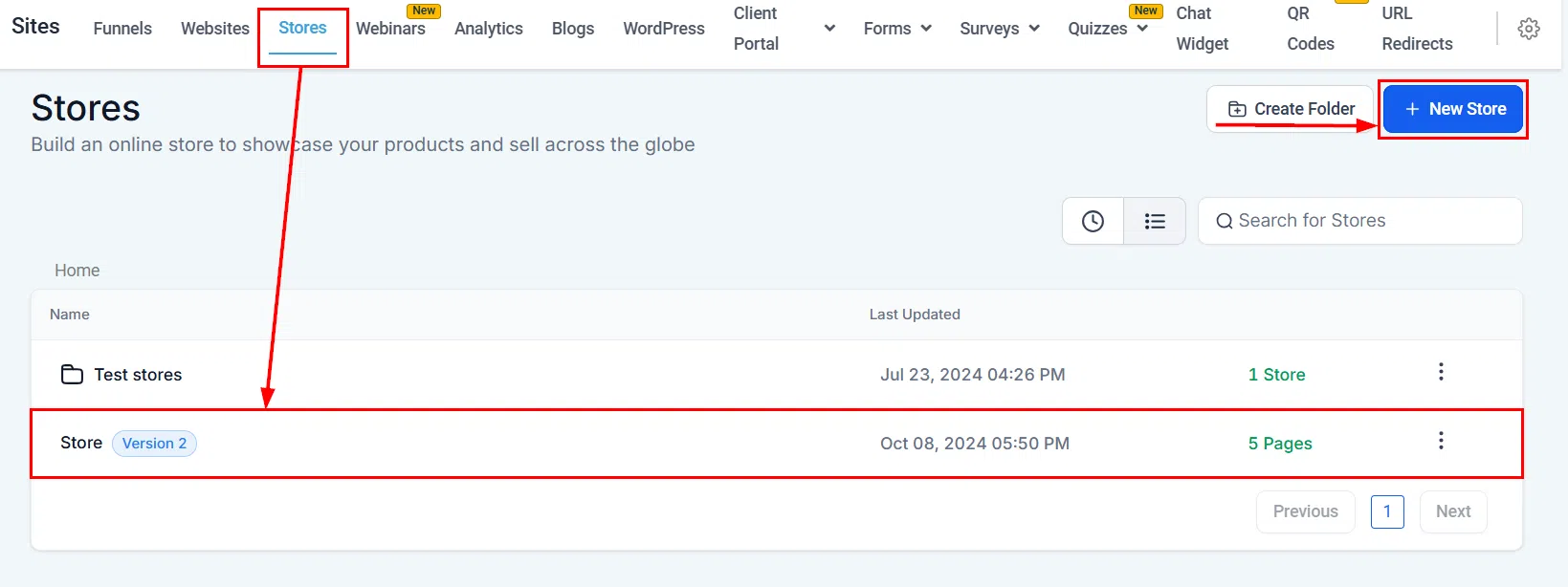
Task: Open the Analytics tab
Action: [x=489, y=29]
